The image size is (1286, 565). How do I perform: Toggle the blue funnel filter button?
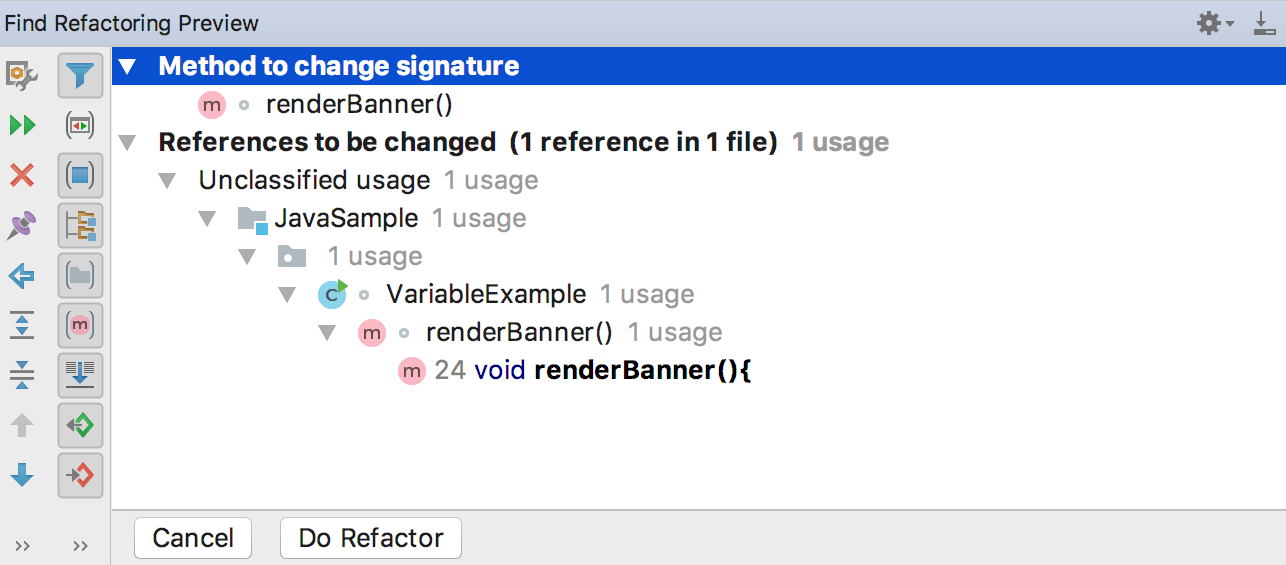[80, 74]
